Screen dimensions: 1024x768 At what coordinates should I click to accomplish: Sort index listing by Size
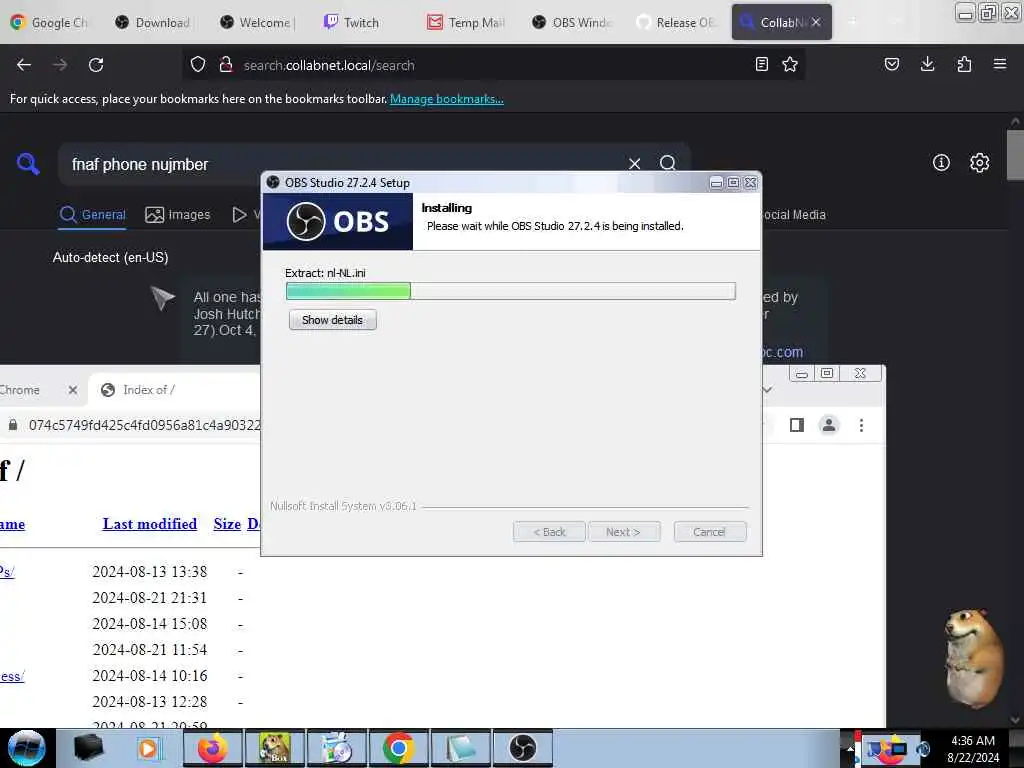point(227,524)
